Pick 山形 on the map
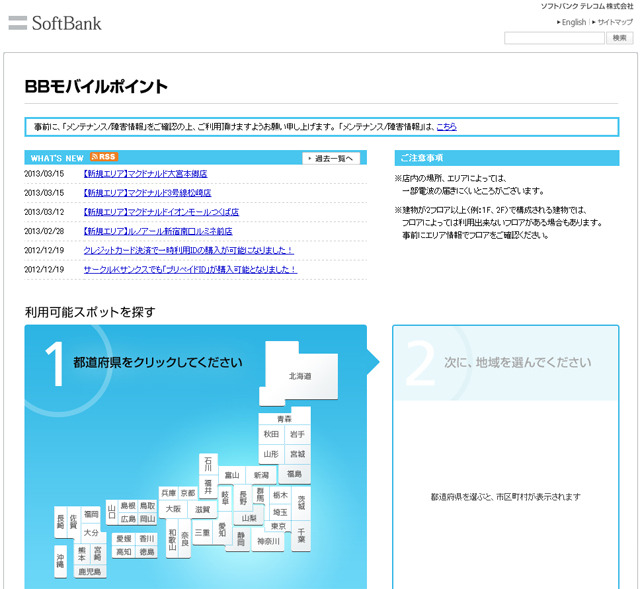Image resolution: width=640 pixels, height=589 pixels. (271, 454)
